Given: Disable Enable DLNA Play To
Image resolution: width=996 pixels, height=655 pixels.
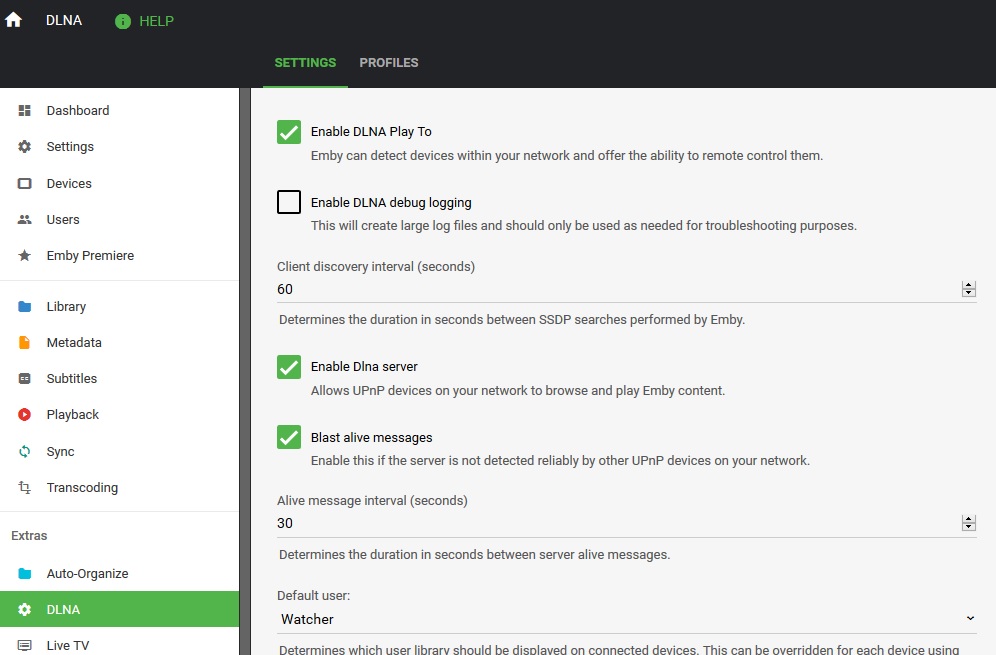Looking at the screenshot, I should (288, 131).
